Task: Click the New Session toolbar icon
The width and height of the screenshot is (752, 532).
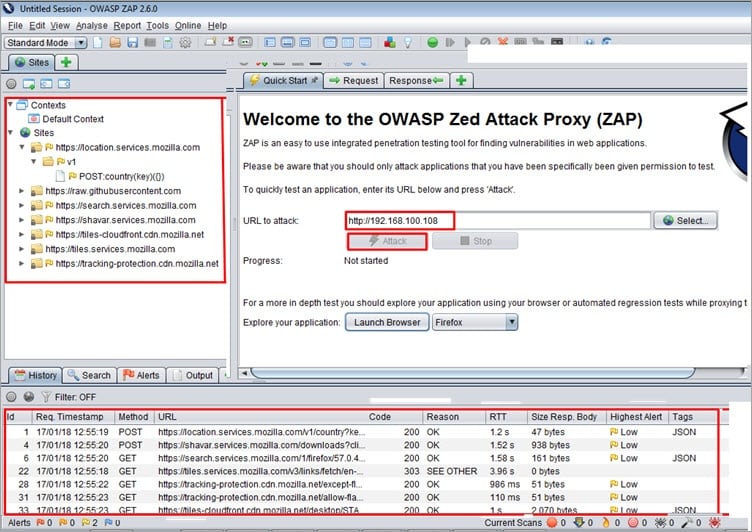Action: tap(98, 43)
